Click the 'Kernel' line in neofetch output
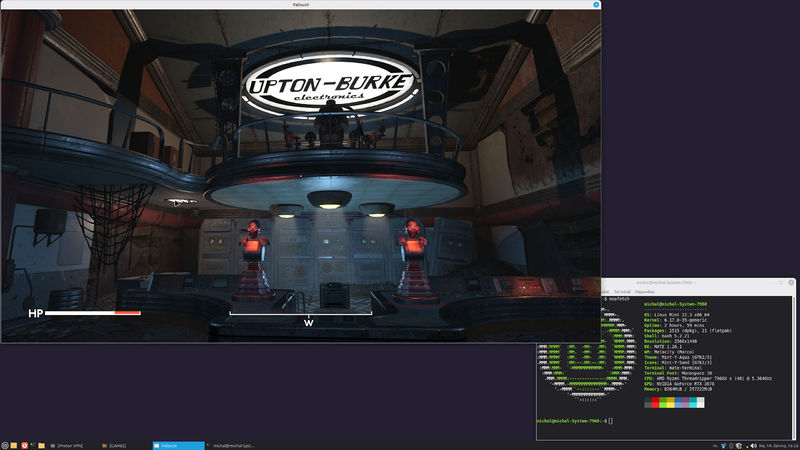 click(x=677, y=320)
